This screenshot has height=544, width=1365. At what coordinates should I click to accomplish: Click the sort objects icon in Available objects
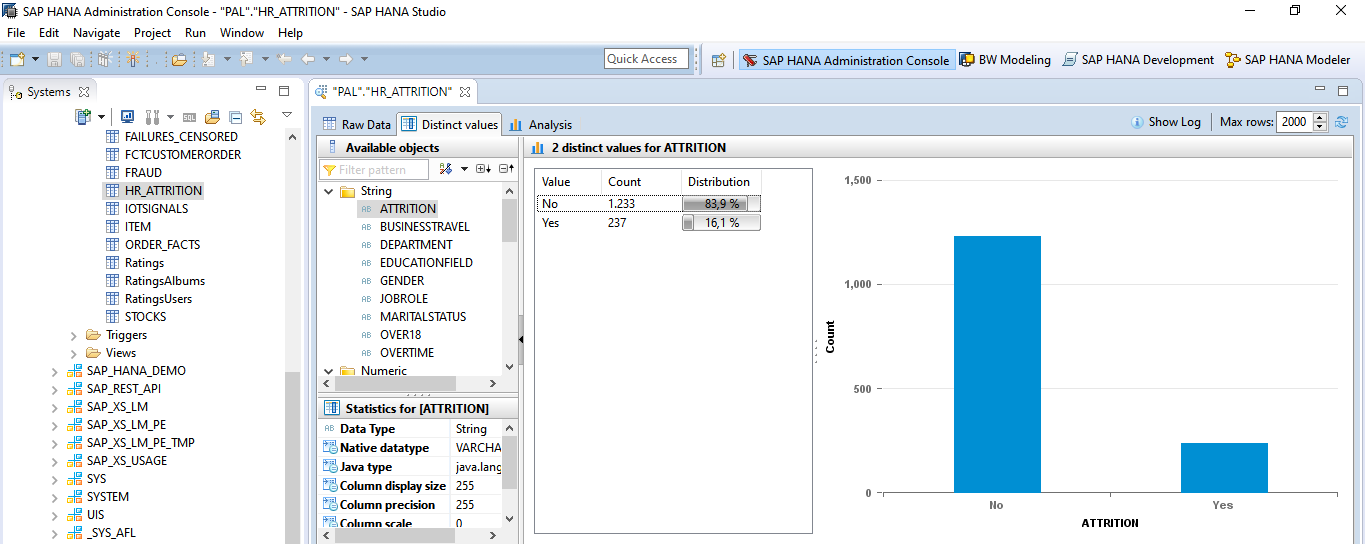446,169
